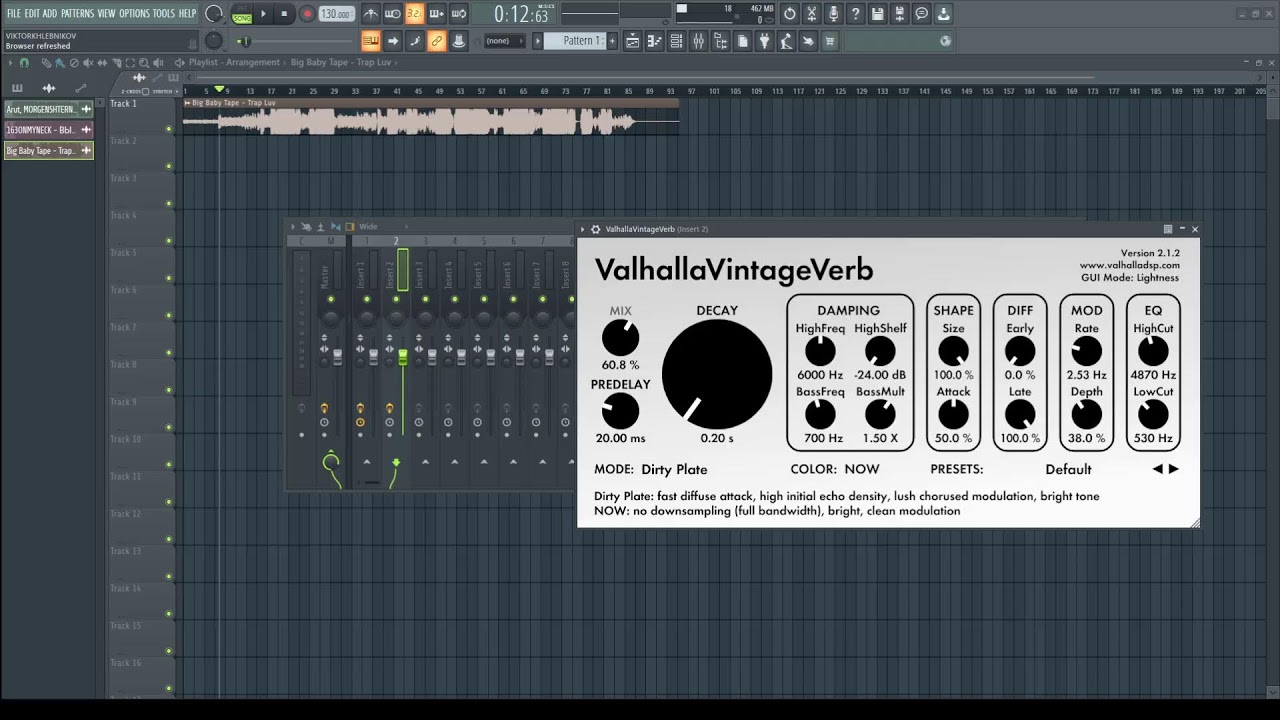Open the Browser tree icon
The height and width of the screenshot is (720, 1280).
coord(720,41)
